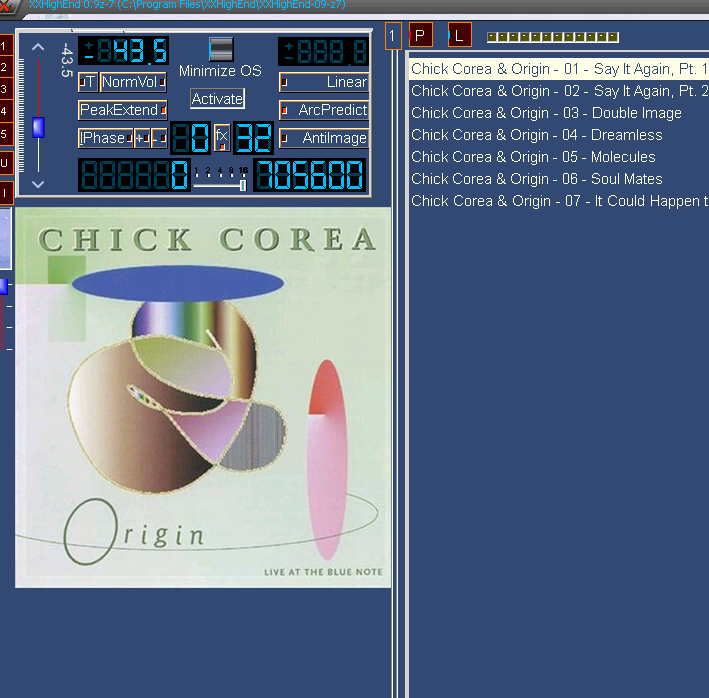Screen dimensions: 709x698
Task: Toggle the PeakExtend option
Action: click(123, 110)
